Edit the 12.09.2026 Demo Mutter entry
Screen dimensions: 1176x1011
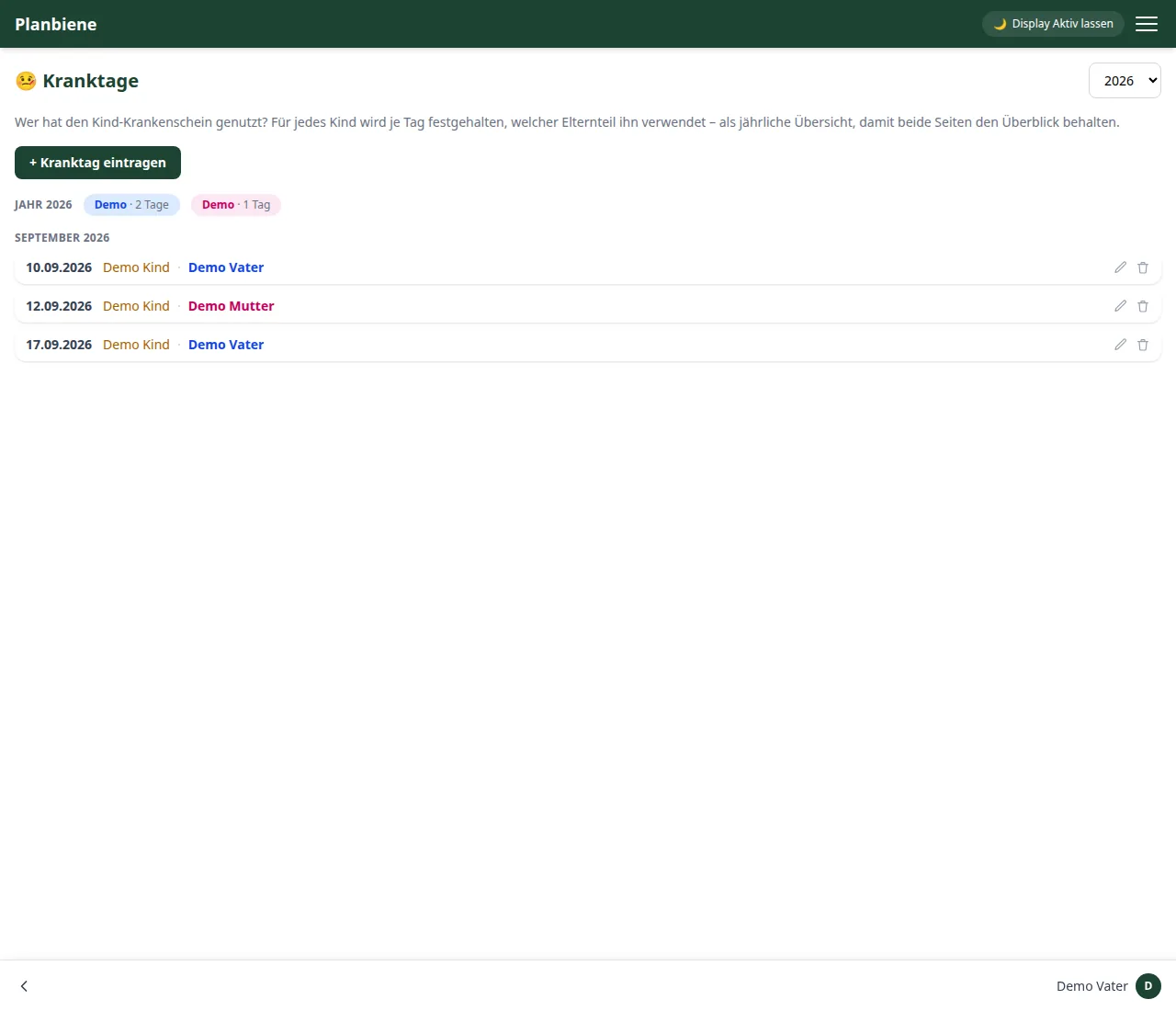click(x=1120, y=306)
